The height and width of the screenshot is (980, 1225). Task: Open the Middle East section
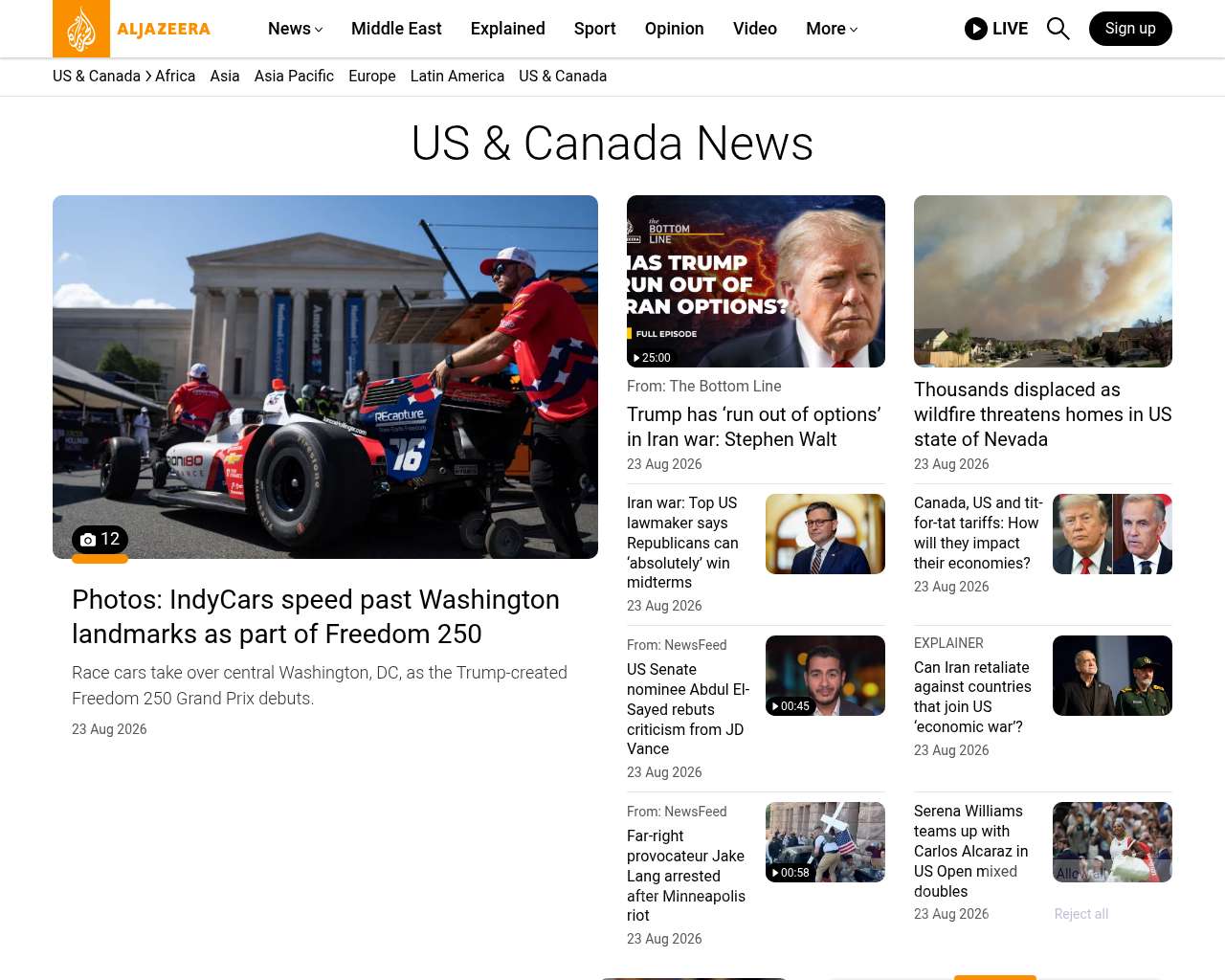point(396,29)
